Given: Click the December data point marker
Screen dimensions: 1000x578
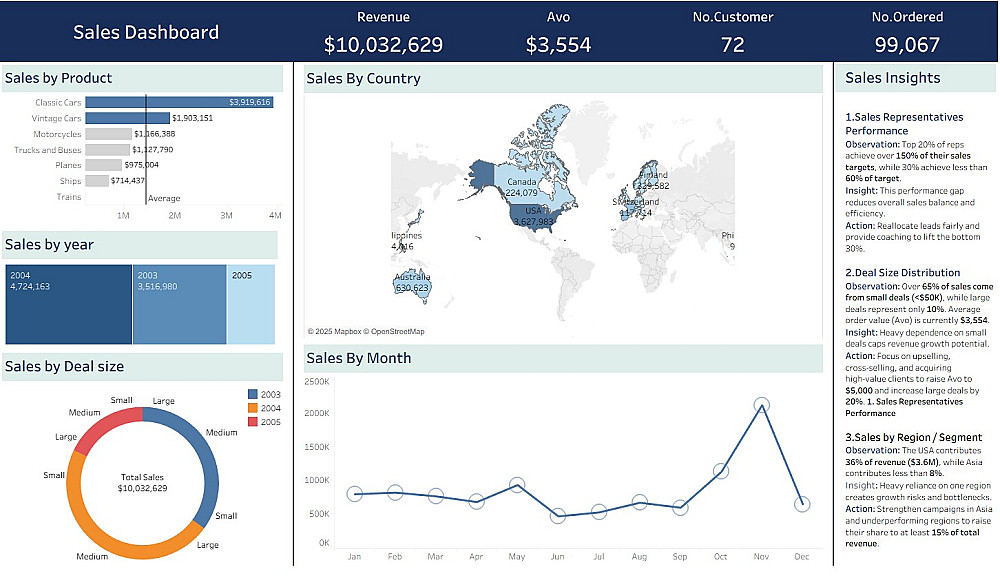Looking at the screenshot, I should (x=802, y=502).
